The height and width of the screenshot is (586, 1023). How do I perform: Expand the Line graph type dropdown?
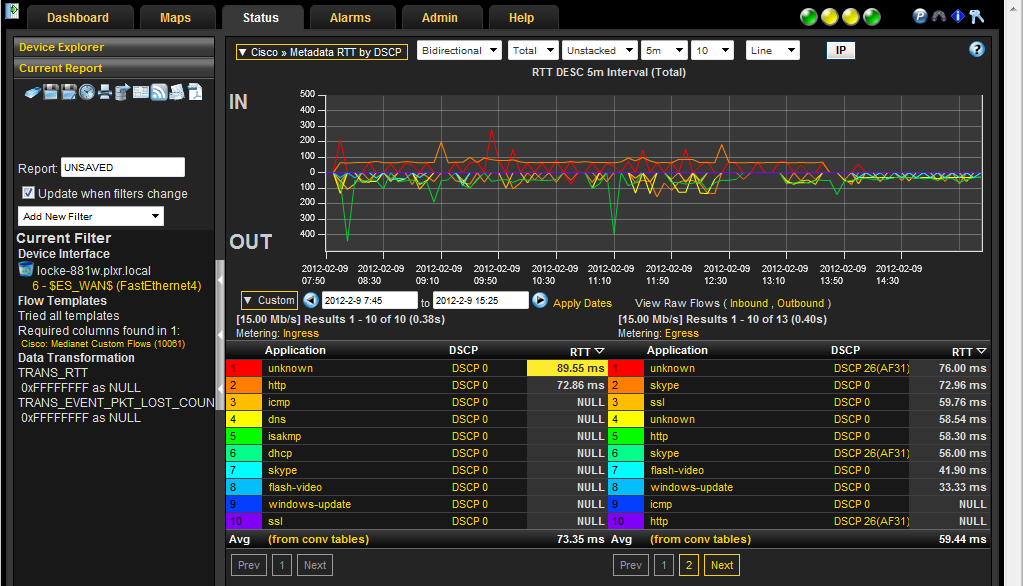(x=772, y=50)
